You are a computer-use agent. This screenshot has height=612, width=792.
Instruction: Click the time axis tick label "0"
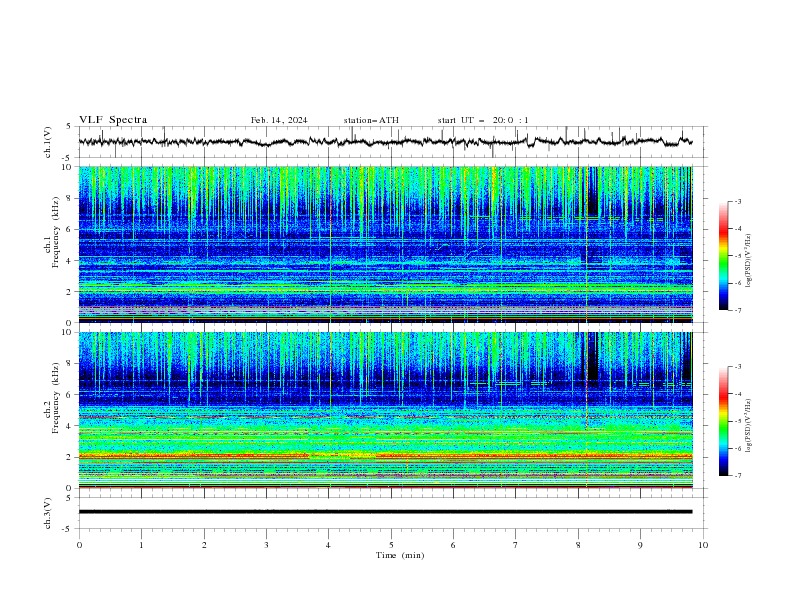[x=79, y=545]
